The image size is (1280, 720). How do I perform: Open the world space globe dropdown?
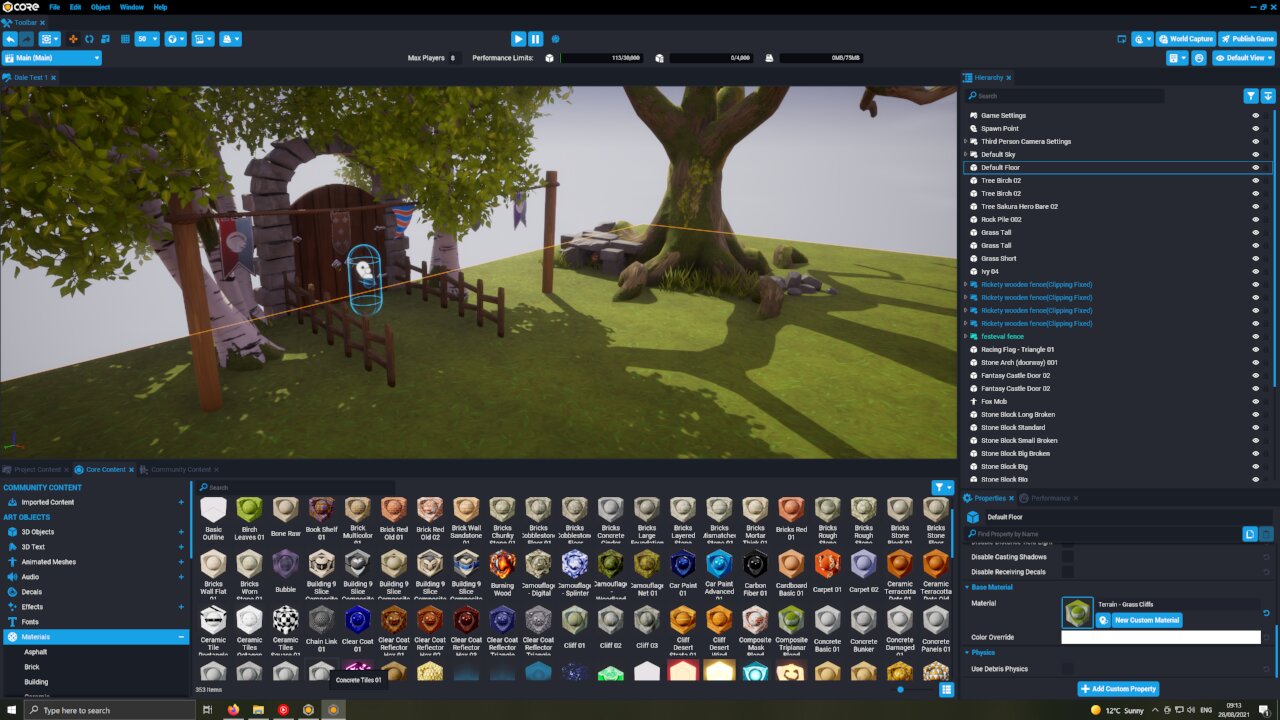pyautogui.click(x=175, y=39)
